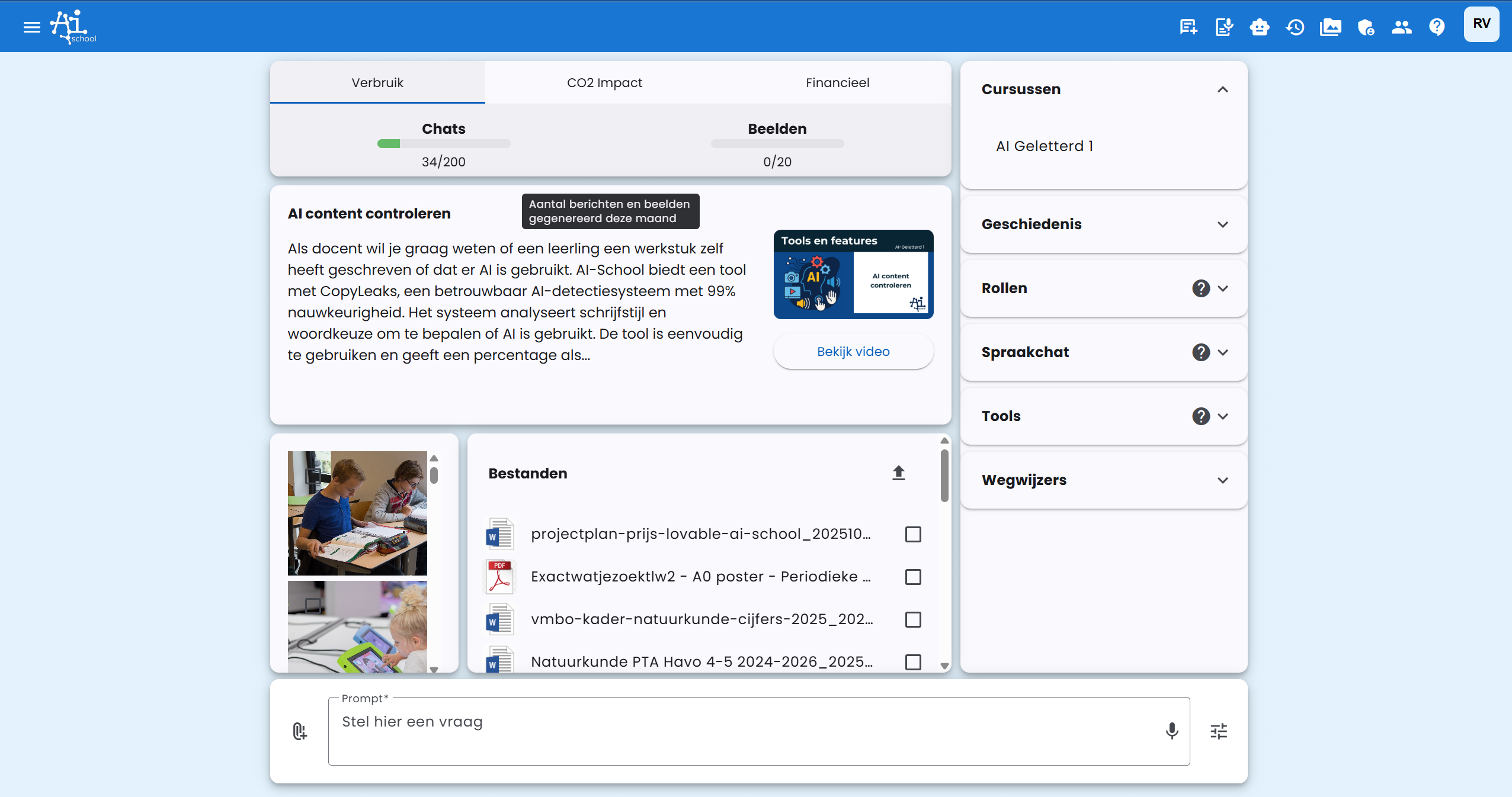
Task: Open help via the question mark icon
Action: tap(1437, 27)
